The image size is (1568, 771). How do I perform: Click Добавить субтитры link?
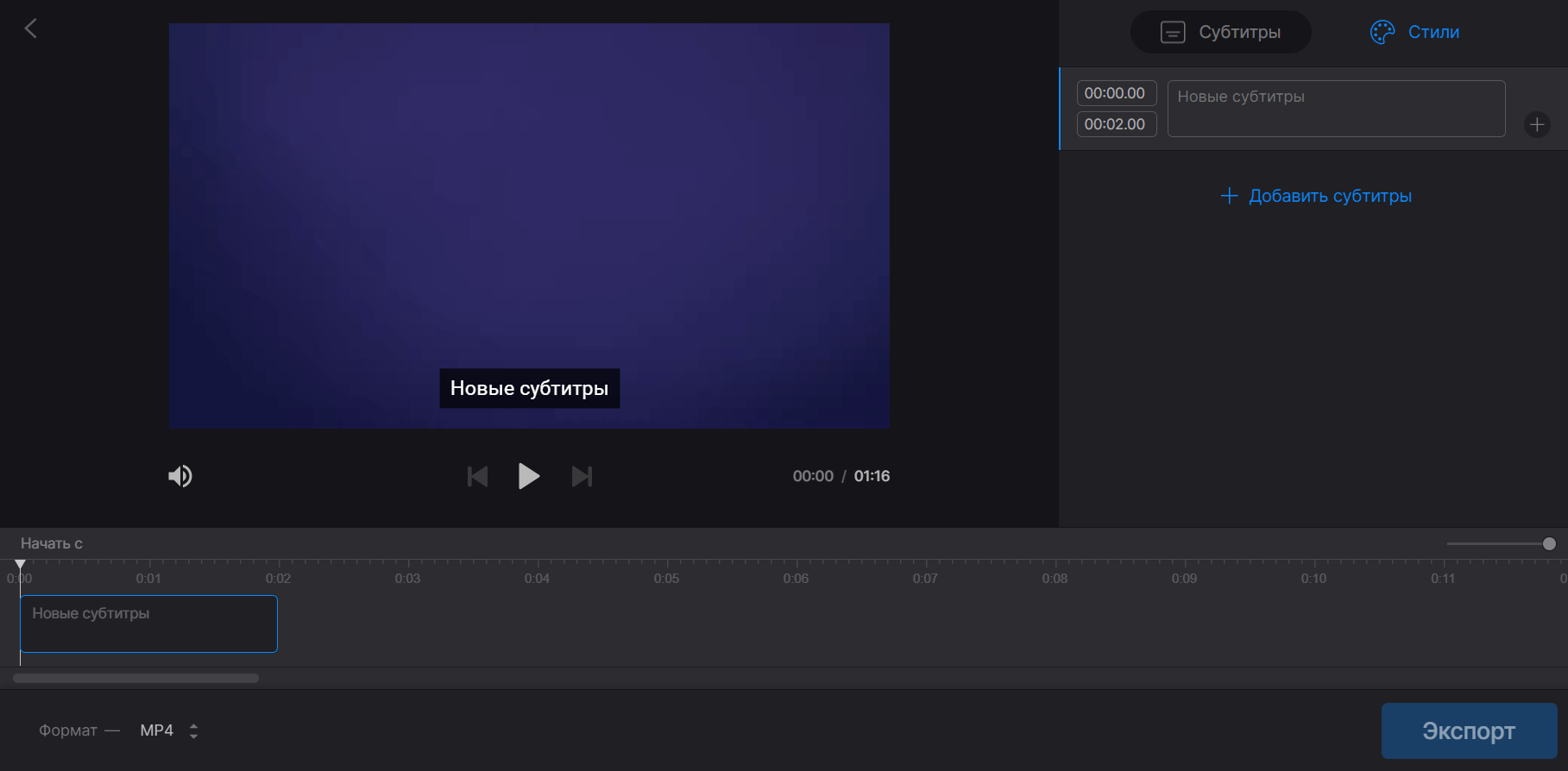[x=1316, y=196]
